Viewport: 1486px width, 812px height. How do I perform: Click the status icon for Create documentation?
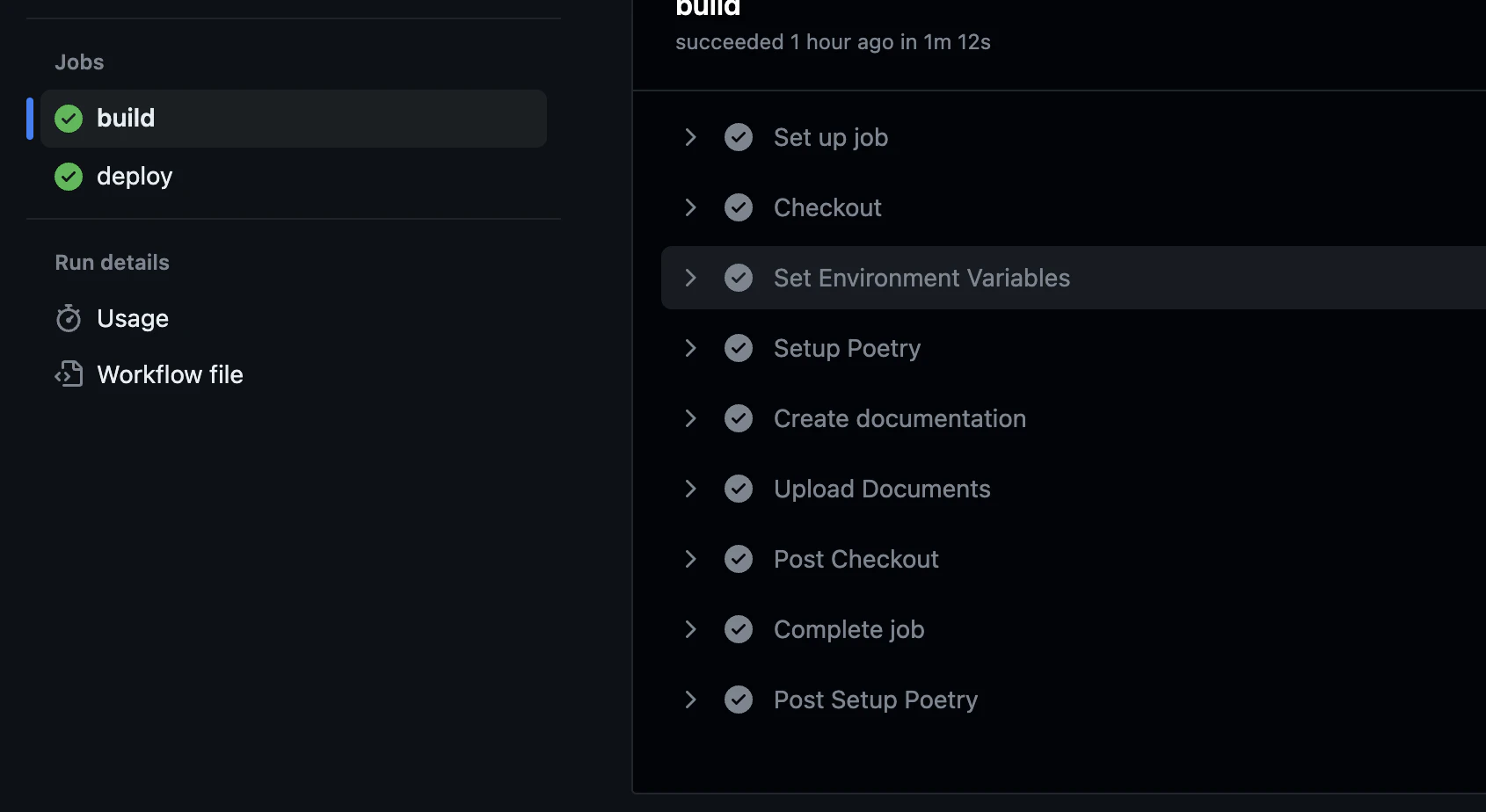pyautogui.click(x=739, y=418)
